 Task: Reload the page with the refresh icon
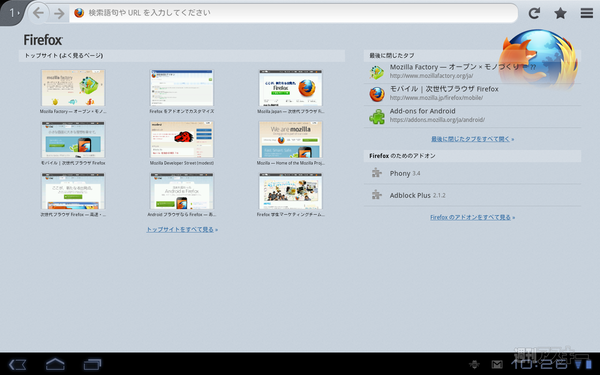[534, 13]
